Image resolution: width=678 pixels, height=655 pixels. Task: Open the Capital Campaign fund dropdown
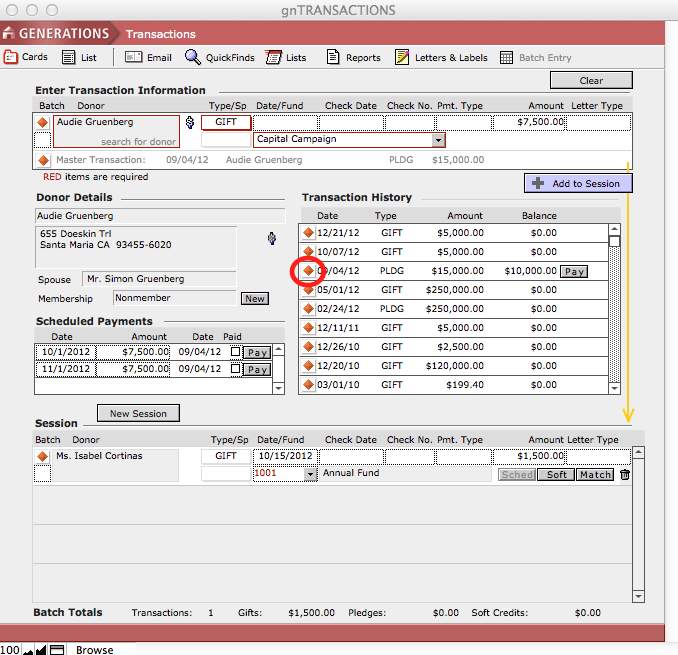point(438,140)
